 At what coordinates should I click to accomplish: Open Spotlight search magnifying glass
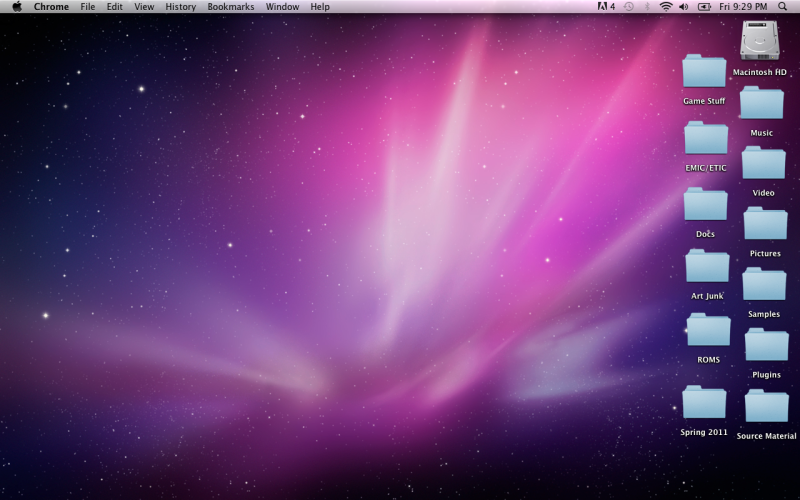coord(782,7)
